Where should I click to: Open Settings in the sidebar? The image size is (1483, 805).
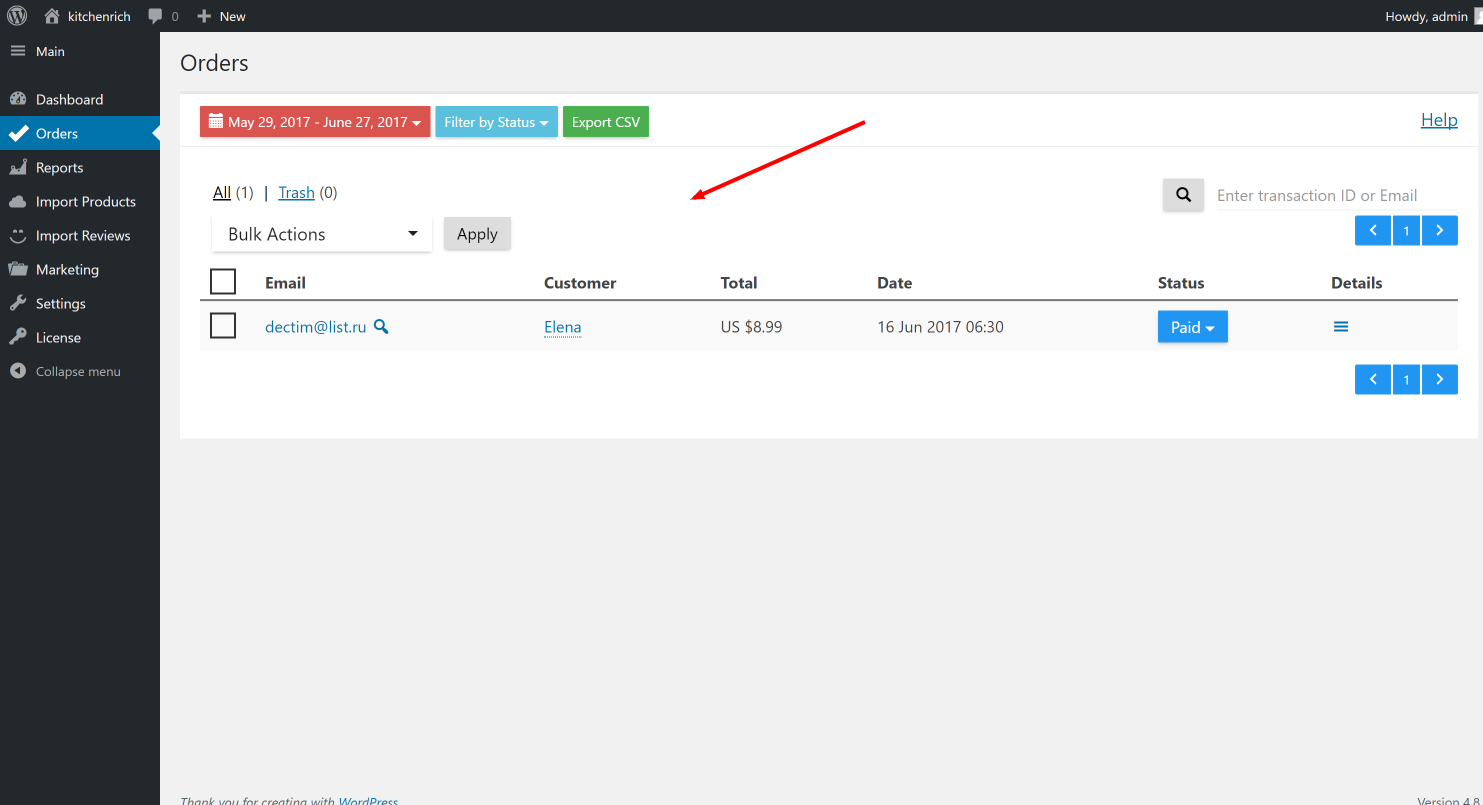click(x=80, y=303)
